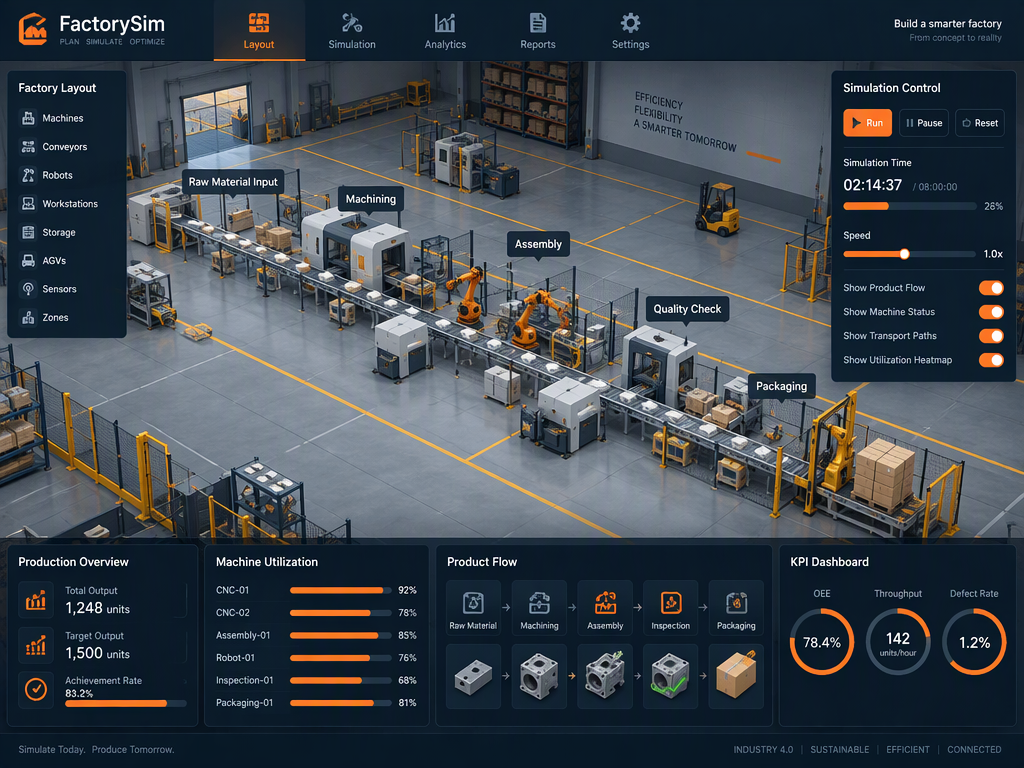Image resolution: width=1024 pixels, height=768 pixels.
Task: Select the Sensors icon
Action: click(x=28, y=289)
